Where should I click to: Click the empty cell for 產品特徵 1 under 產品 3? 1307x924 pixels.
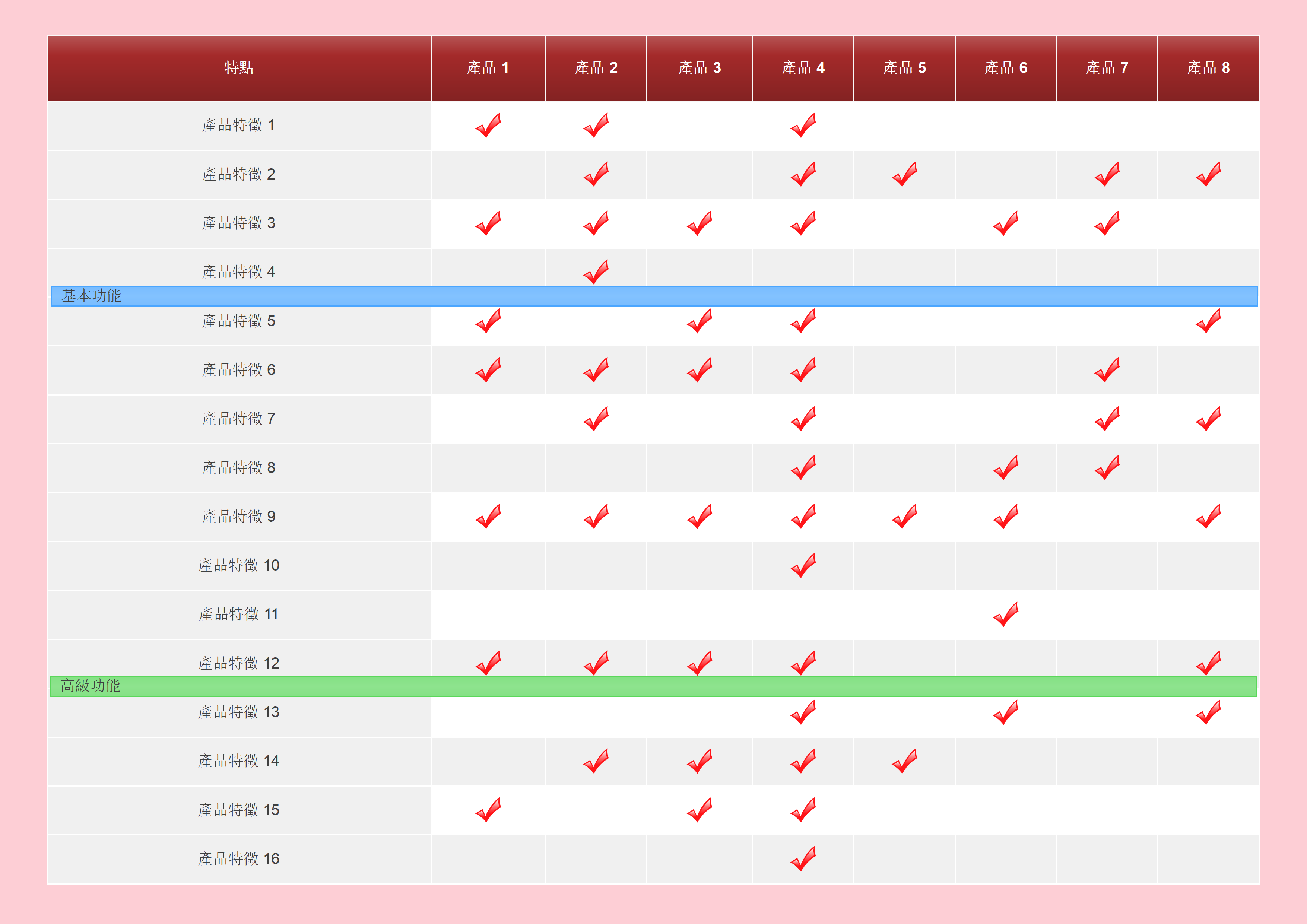tap(700, 126)
